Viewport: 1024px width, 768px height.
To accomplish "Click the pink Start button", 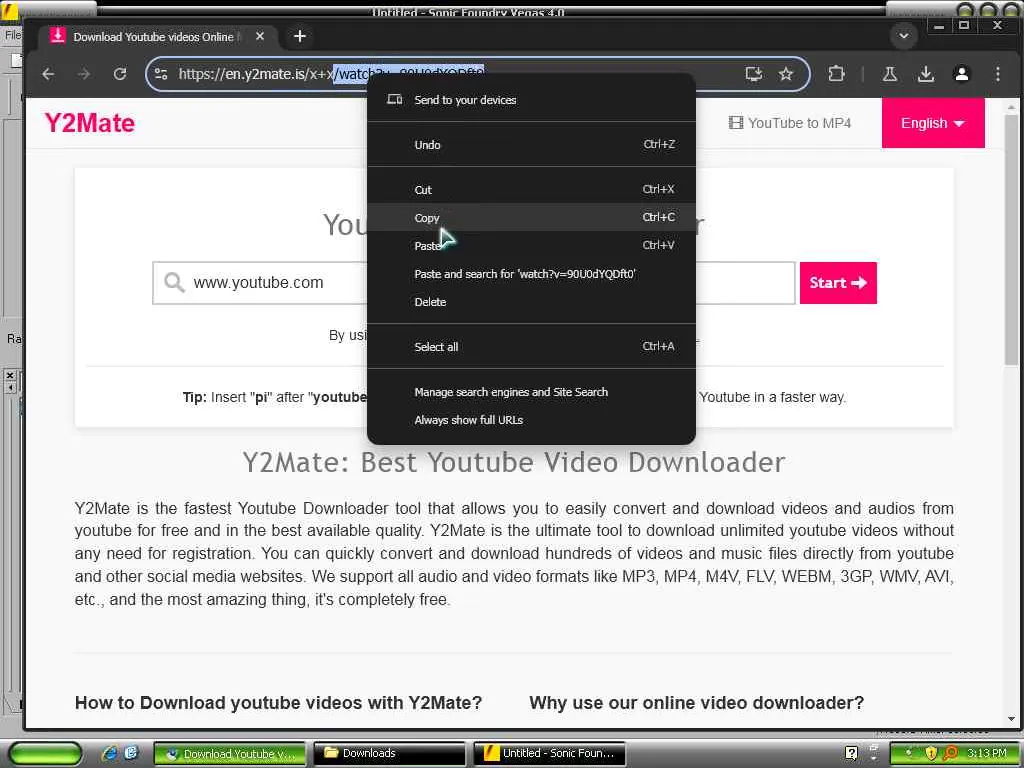I will coord(838,283).
